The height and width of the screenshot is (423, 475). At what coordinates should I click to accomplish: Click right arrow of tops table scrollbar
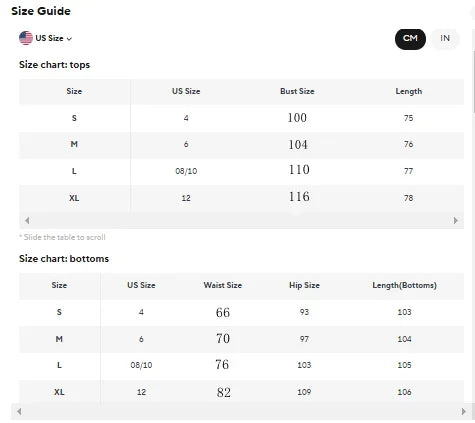tap(456, 220)
